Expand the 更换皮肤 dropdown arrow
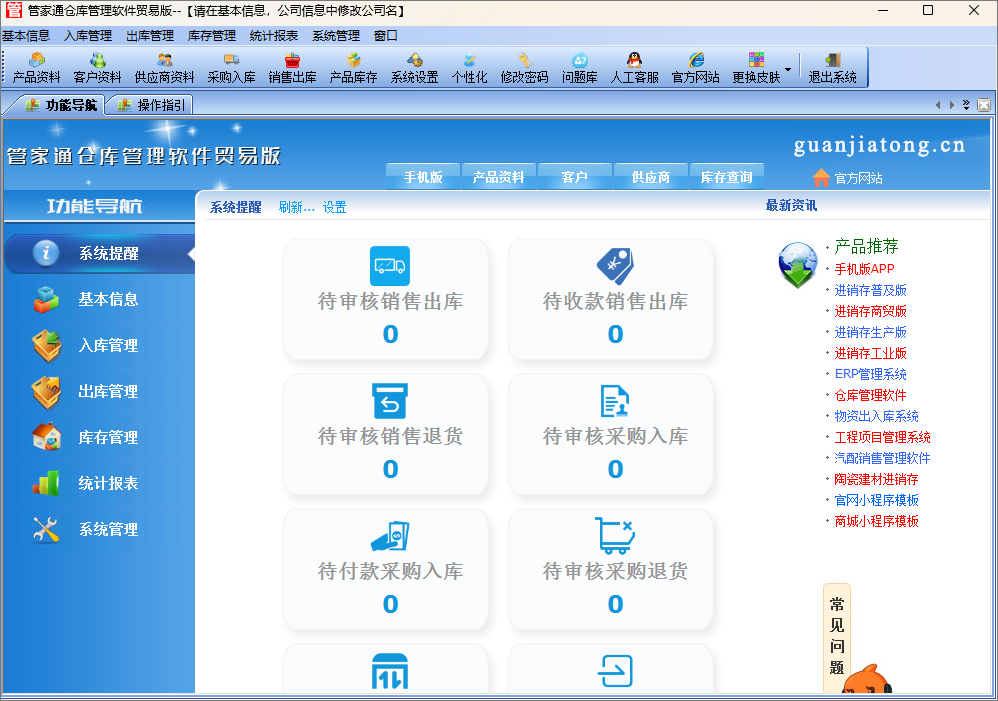 788,69
